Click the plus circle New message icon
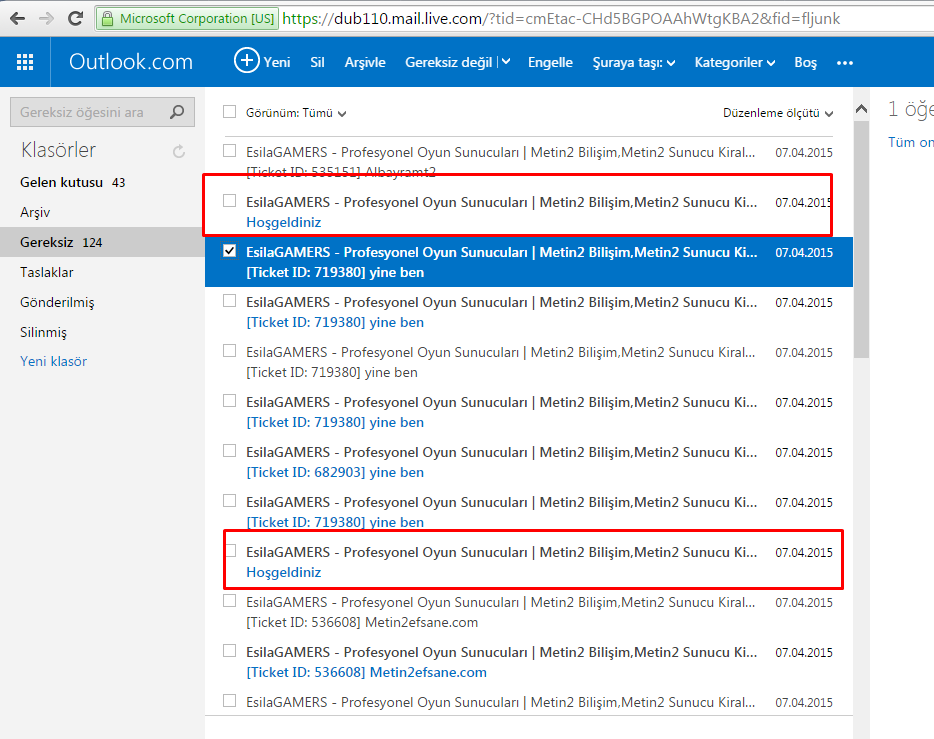Viewport: 934px width, 739px height. tap(247, 60)
